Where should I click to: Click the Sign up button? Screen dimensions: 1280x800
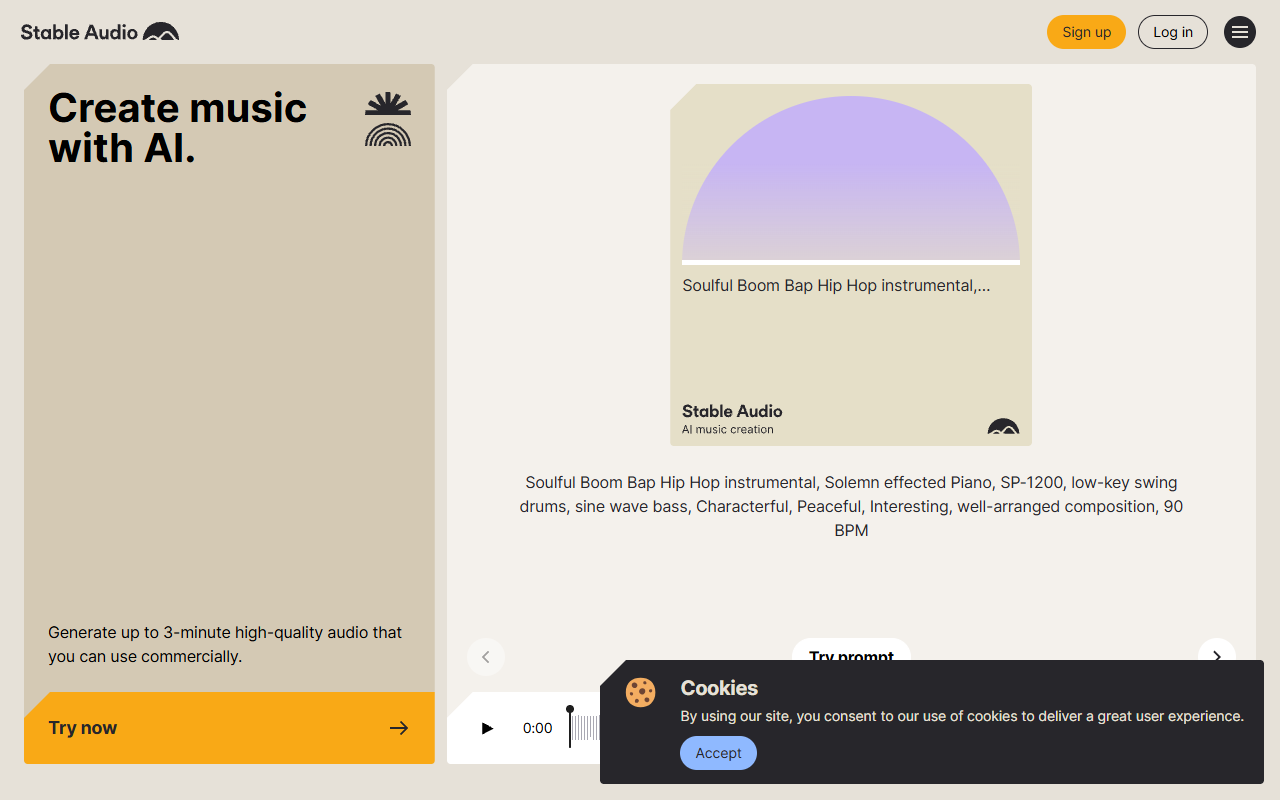(1086, 32)
